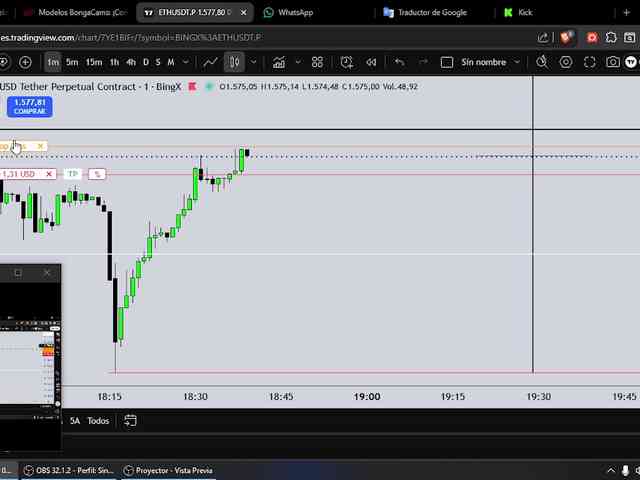Select the Todos date range
The height and width of the screenshot is (480, 640).
click(98, 421)
